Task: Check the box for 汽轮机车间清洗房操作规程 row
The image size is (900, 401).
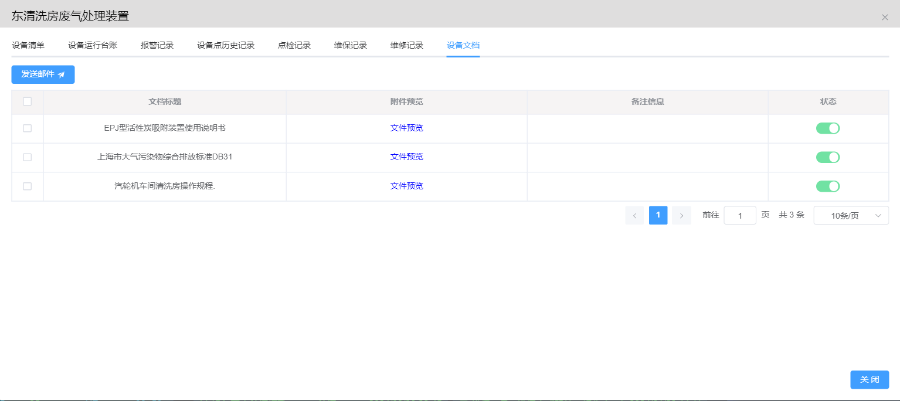Action: click(27, 186)
